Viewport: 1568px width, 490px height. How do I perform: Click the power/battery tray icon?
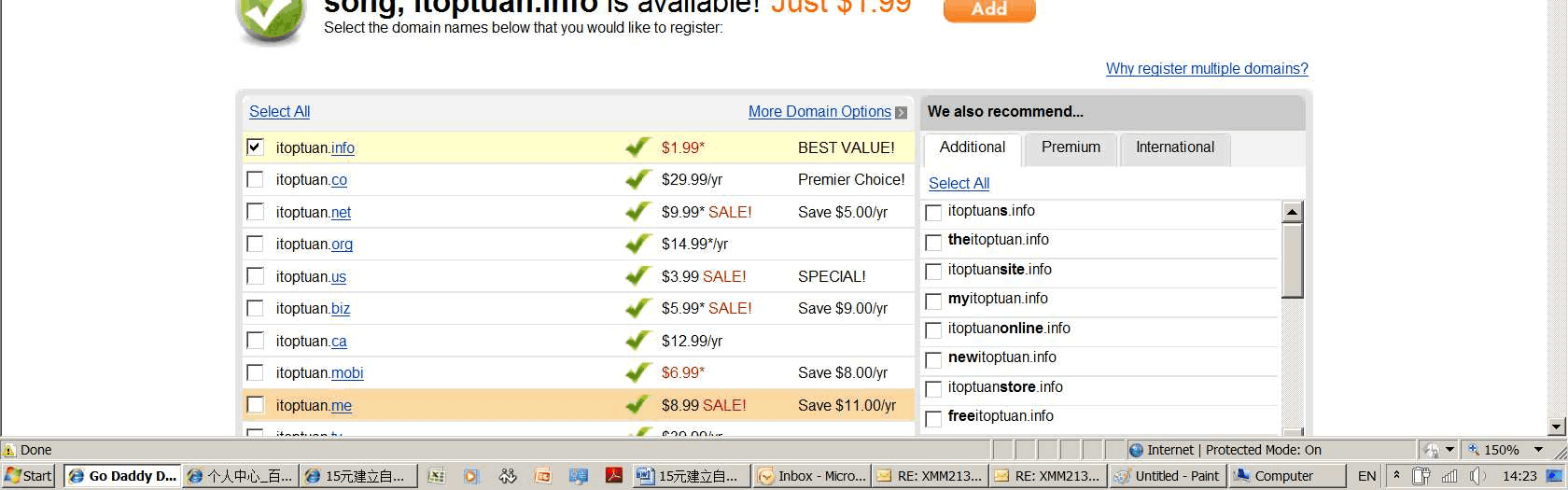pyautogui.click(x=1421, y=476)
